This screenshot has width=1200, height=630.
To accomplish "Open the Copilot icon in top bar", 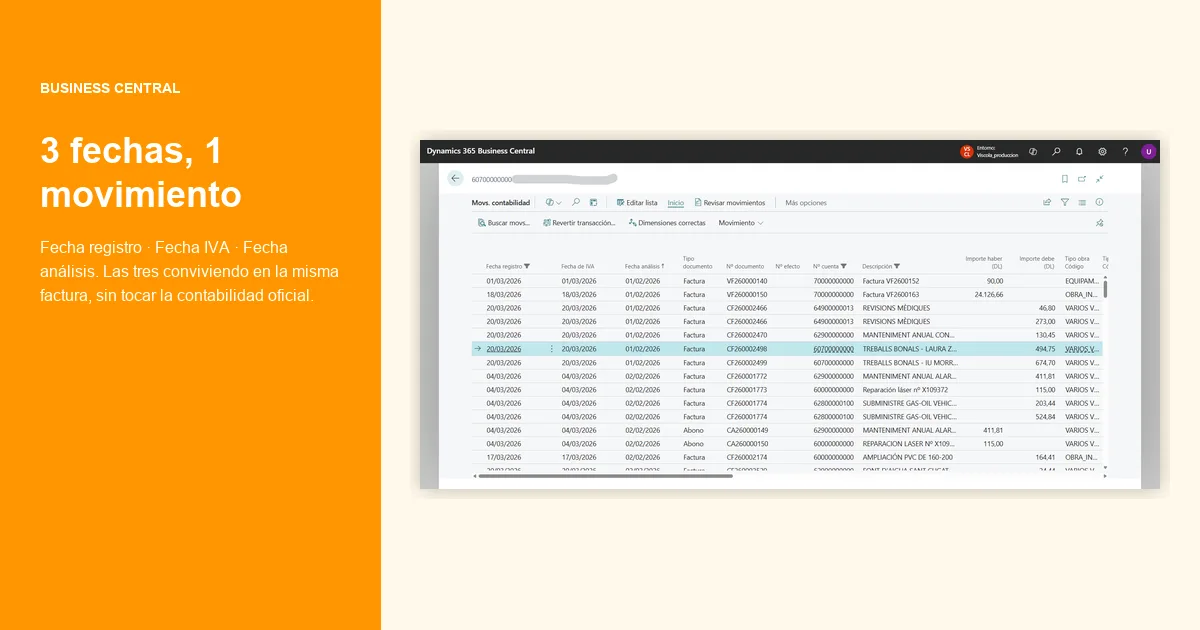I will pyautogui.click(x=1033, y=152).
